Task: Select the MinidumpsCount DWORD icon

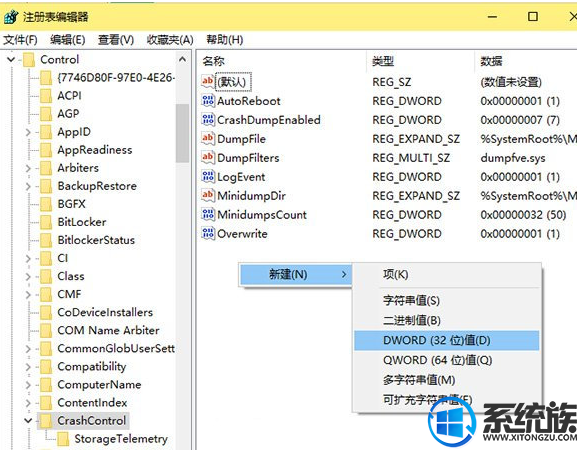Action: click(208, 214)
